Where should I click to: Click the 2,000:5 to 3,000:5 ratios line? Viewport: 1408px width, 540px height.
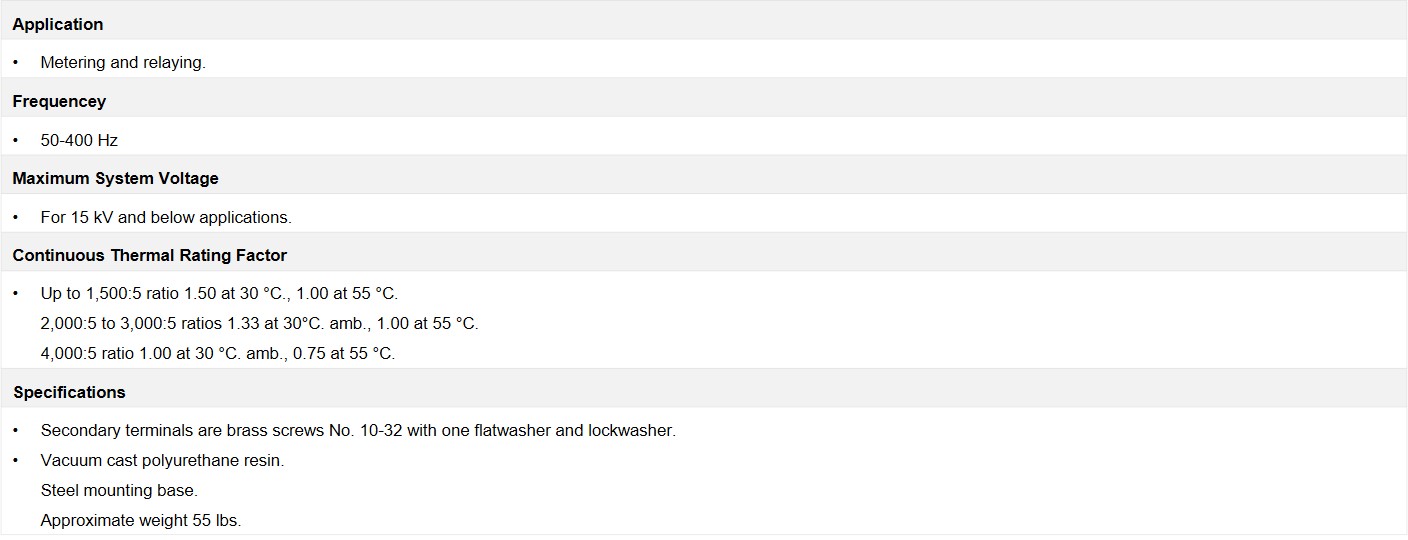coord(259,324)
